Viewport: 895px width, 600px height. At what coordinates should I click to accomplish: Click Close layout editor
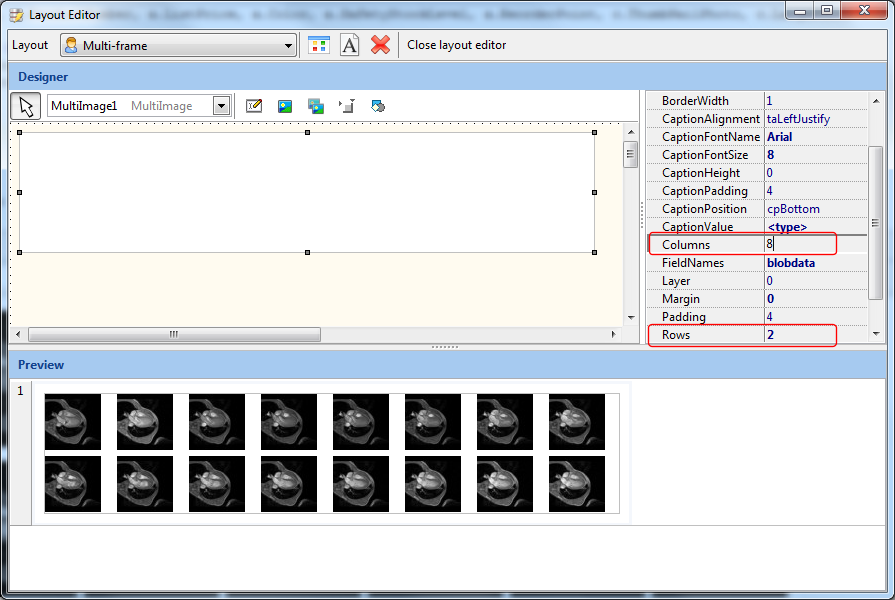(456, 45)
